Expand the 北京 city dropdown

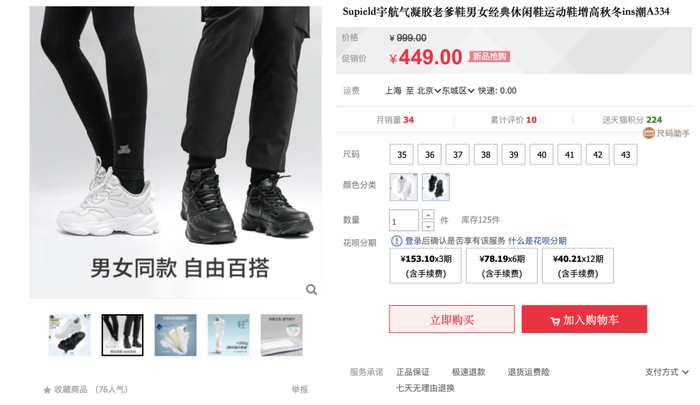429,91
